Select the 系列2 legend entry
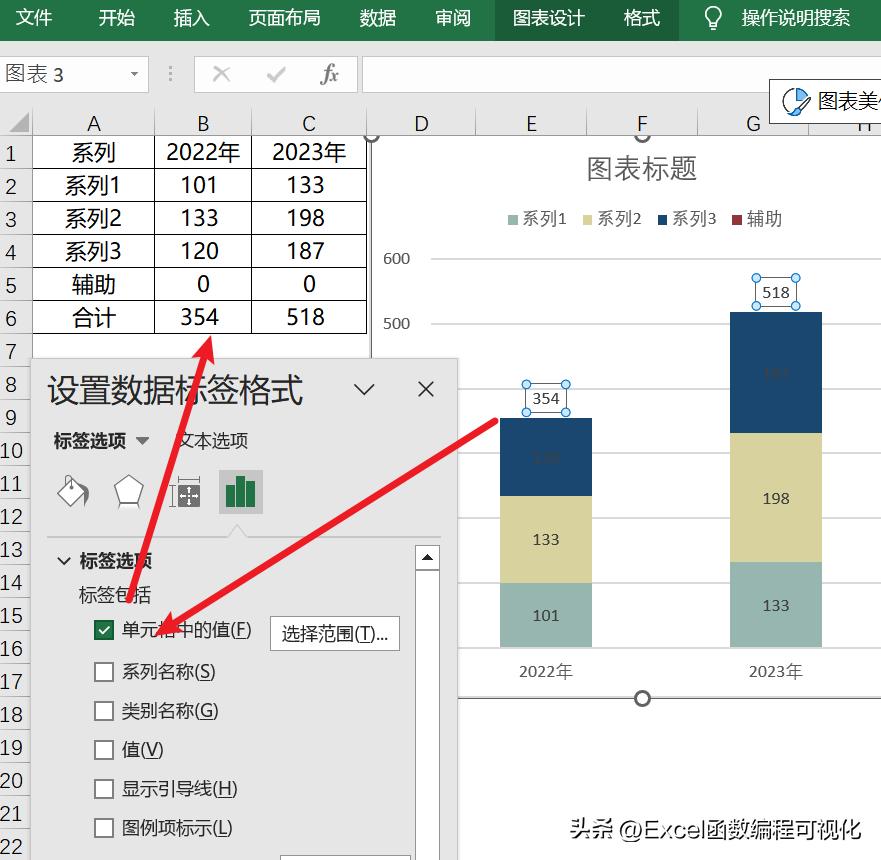 pos(612,219)
